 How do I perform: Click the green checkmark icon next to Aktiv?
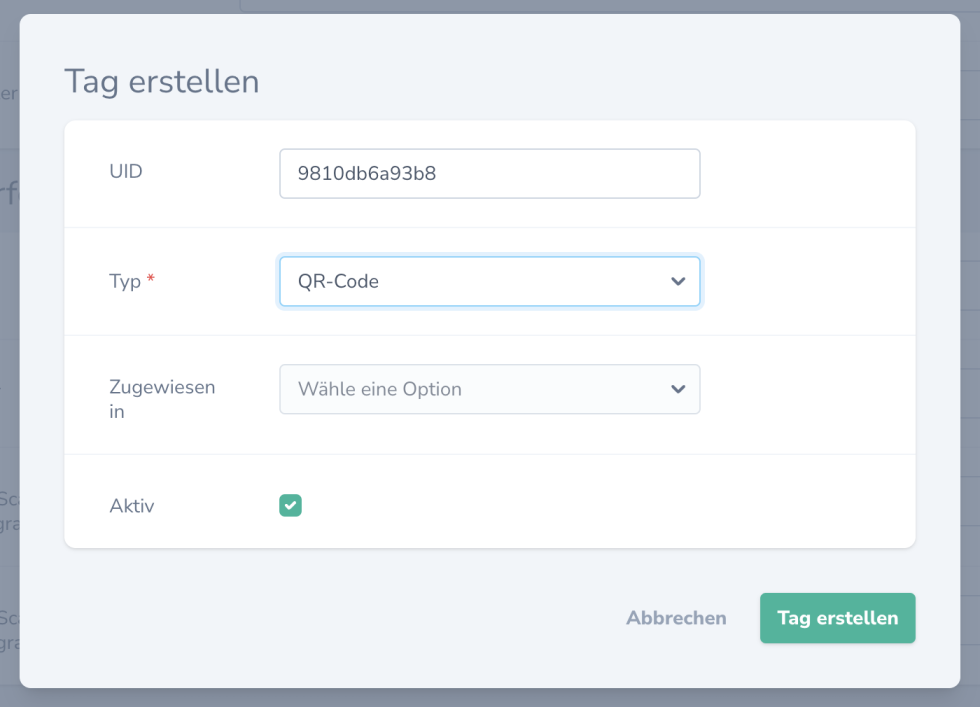tap(290, 505)
